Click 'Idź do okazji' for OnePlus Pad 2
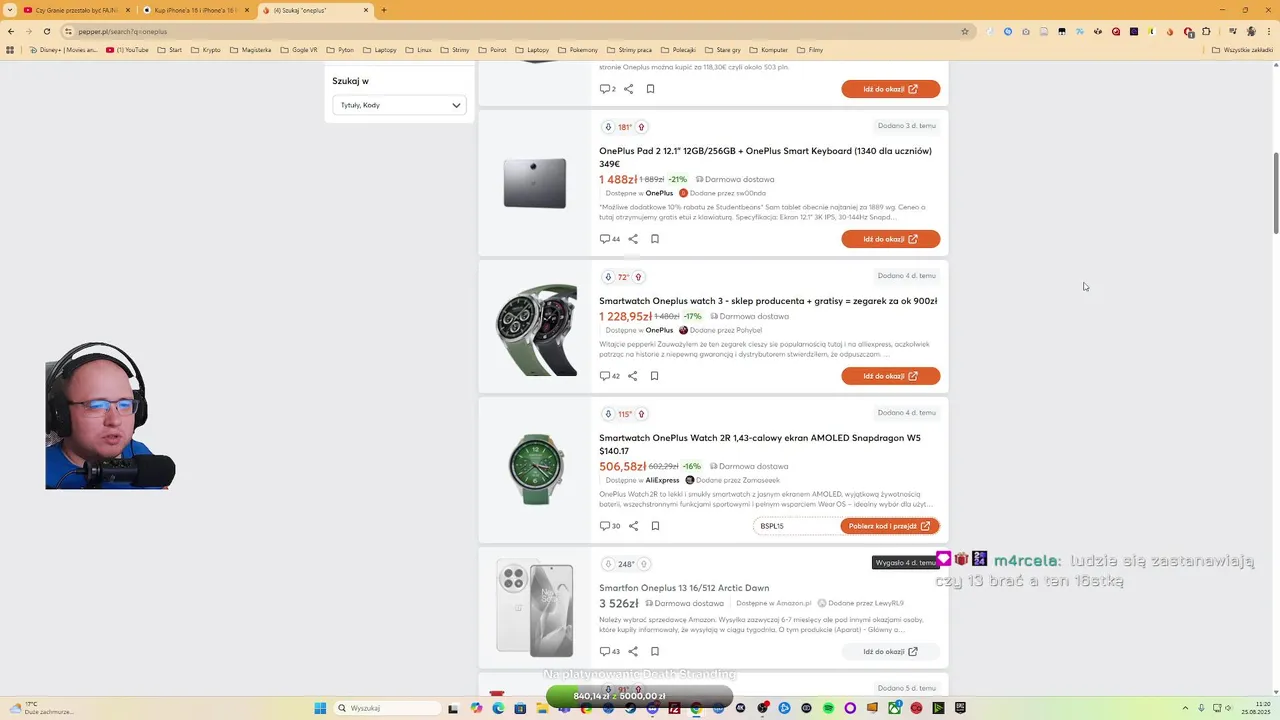The width and height of the screenshot is (1280, 720). (x=890, y=239)
